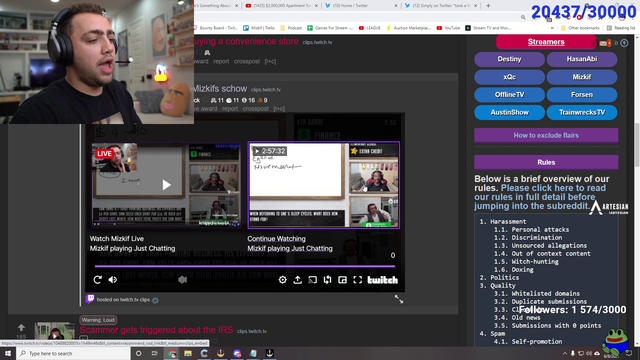
Task: Click the circled up-arrow icon near Streamers
Action: click(x=624, y=43)
